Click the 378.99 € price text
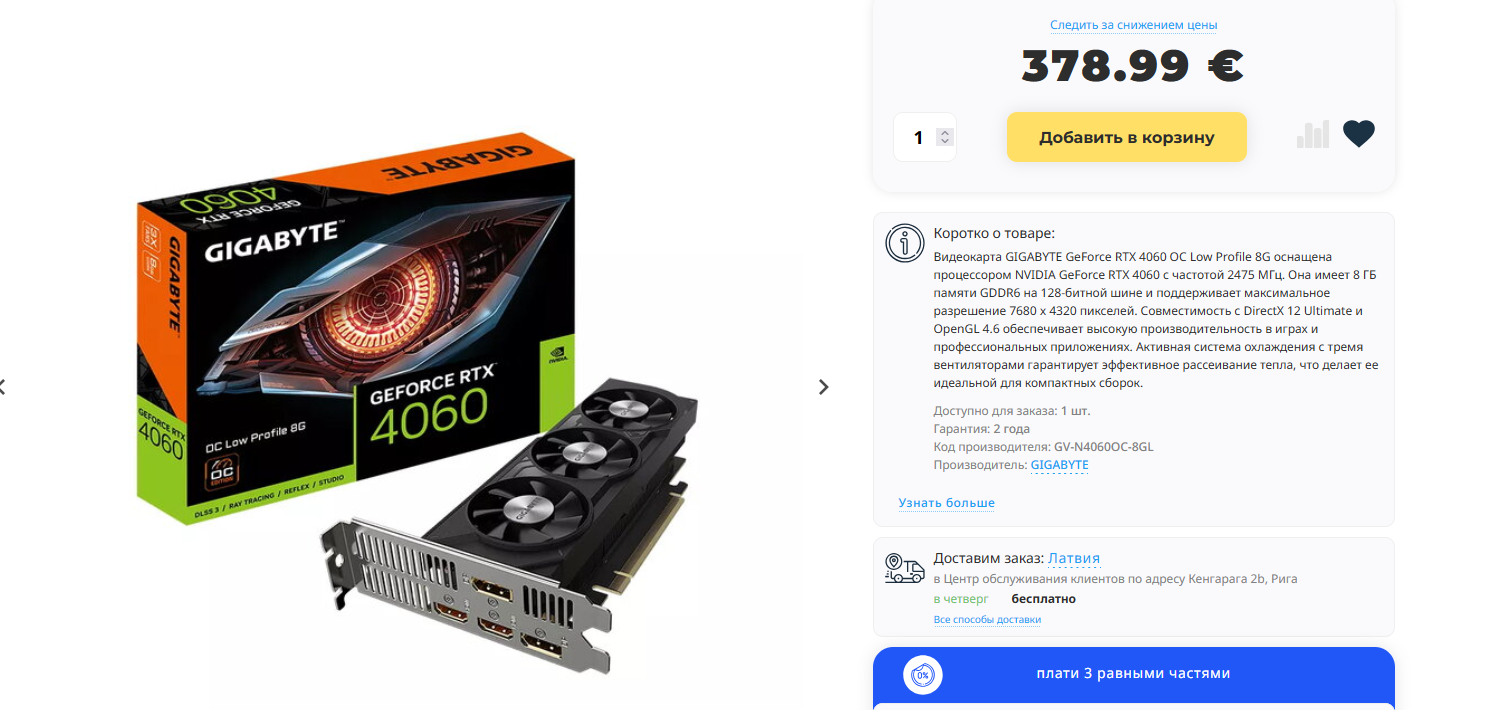 tap(1133, 67)
